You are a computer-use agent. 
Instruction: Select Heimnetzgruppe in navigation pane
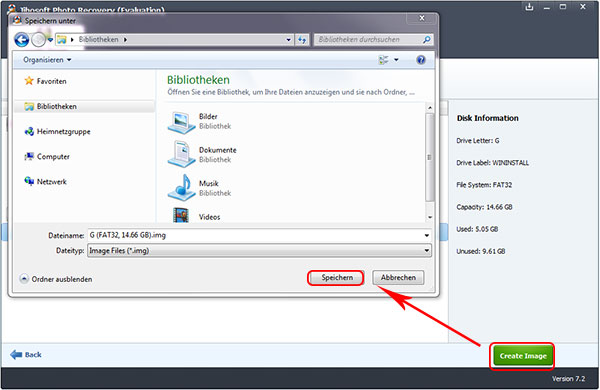click(57, 132)
